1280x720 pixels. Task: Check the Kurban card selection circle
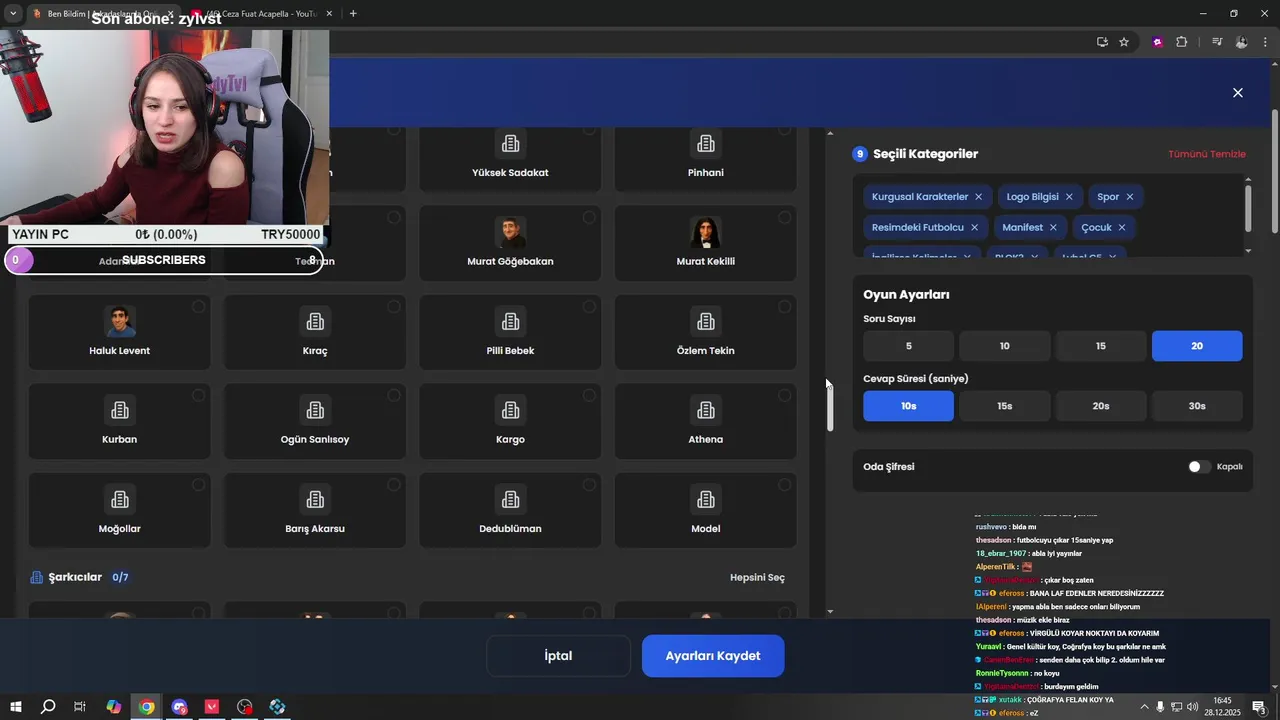tap(198, 395)
